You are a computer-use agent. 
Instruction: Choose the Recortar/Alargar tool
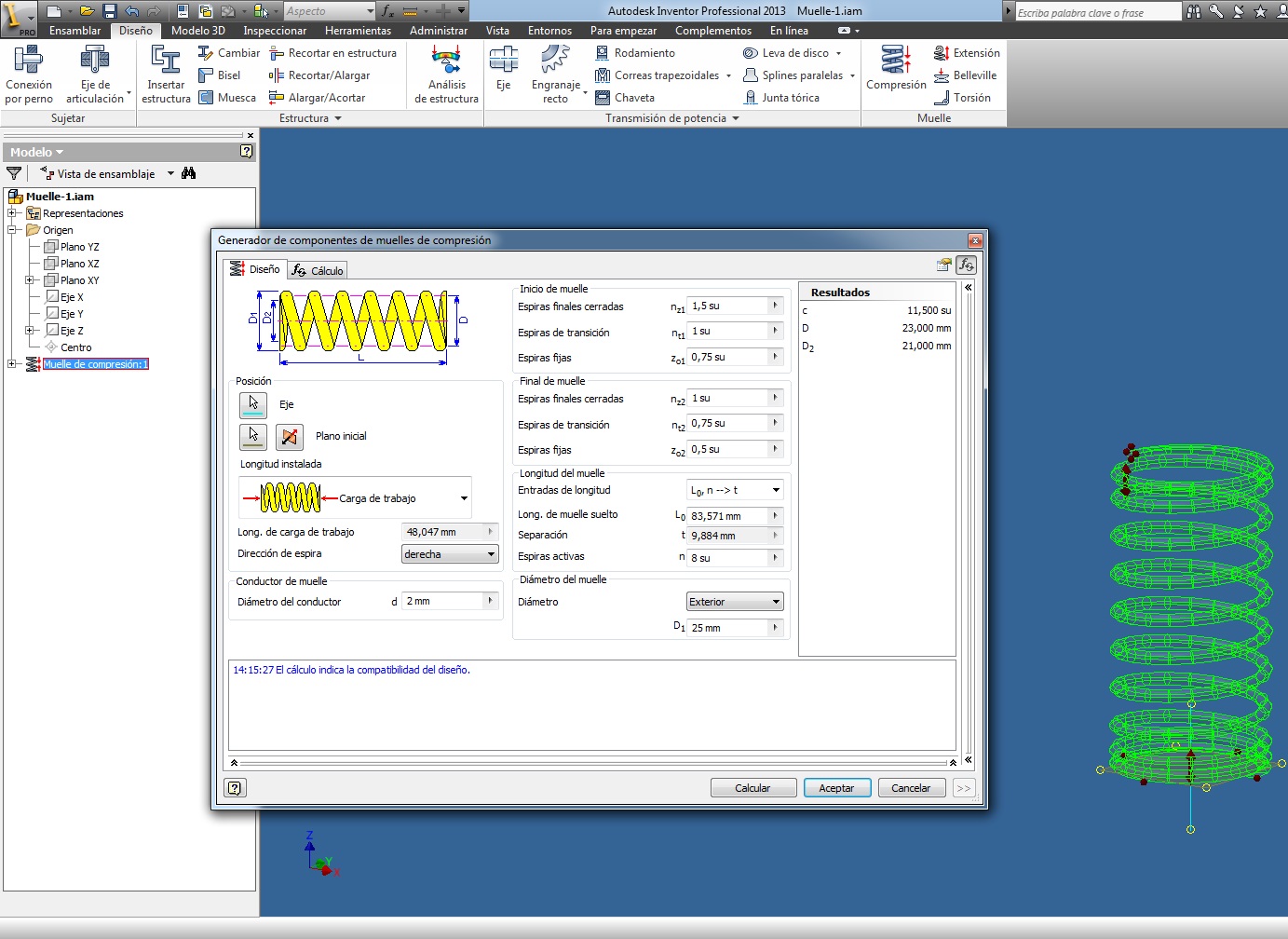click(319, 75)
